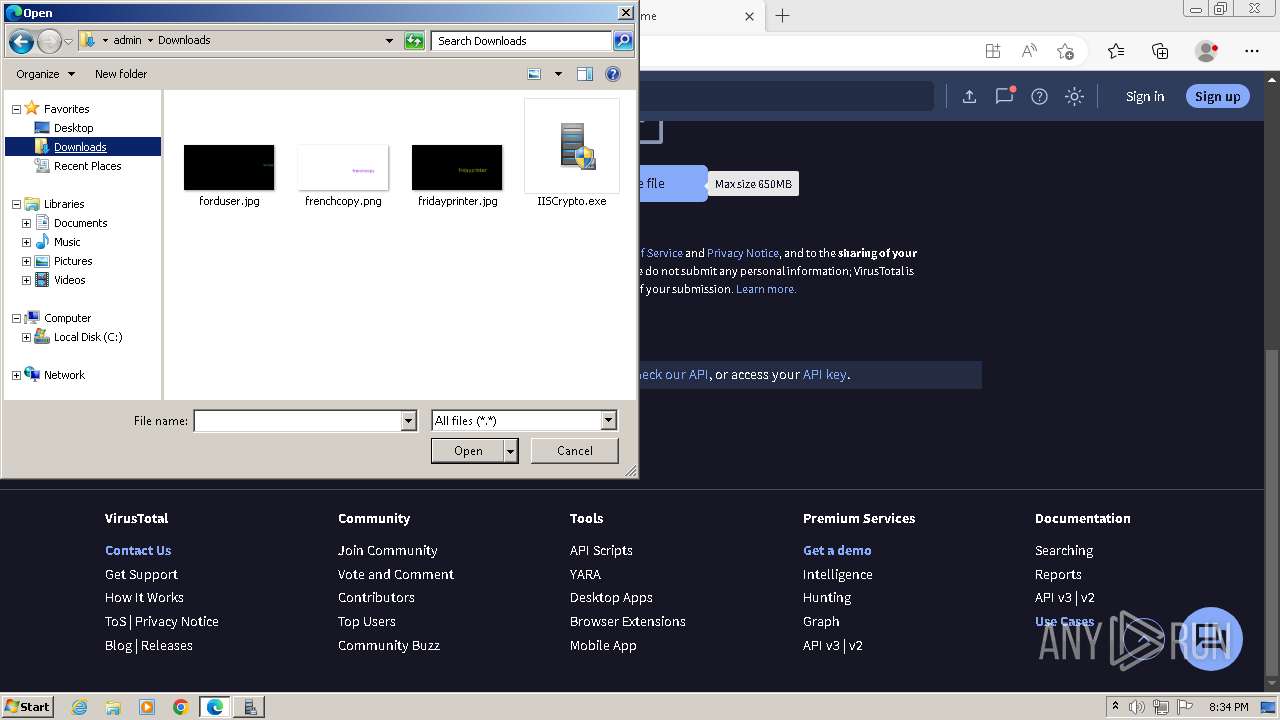The height and width of the screenshot is (720, 1280).
Task: Click VirusTotal Sign up button
Action: pyautogui.click(x=1217, y=96)
